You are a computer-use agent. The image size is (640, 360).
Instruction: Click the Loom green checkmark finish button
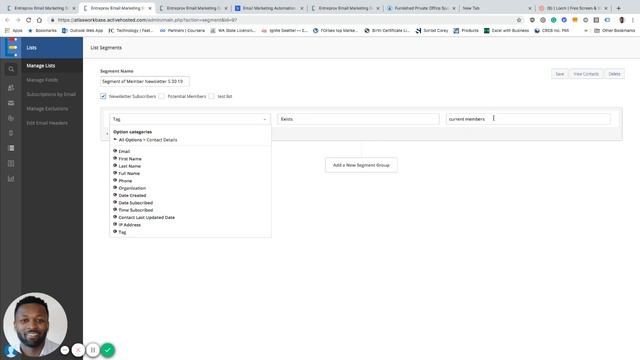(108, 350)
